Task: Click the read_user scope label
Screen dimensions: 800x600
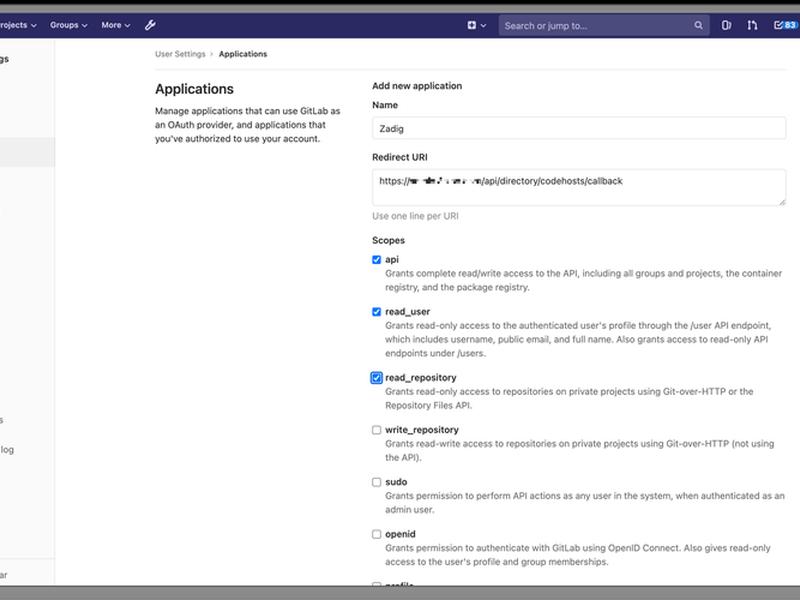Action: pos(408,312)
